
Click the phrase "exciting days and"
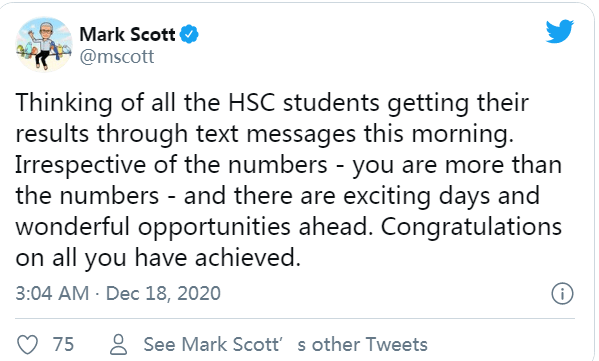click(x=441, y=196)
